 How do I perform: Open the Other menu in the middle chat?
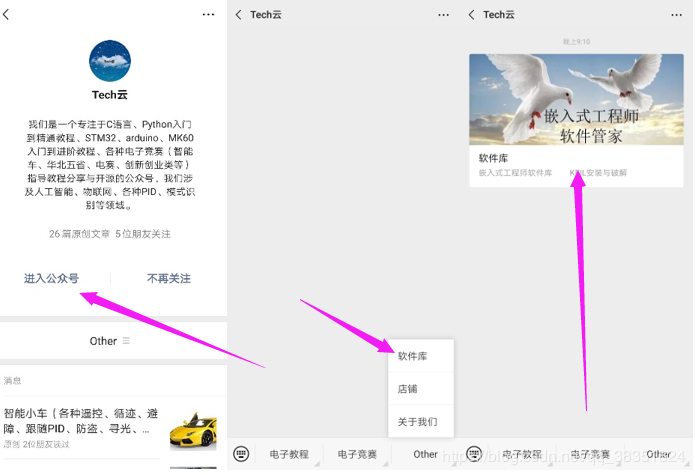(x=425, y=454)
